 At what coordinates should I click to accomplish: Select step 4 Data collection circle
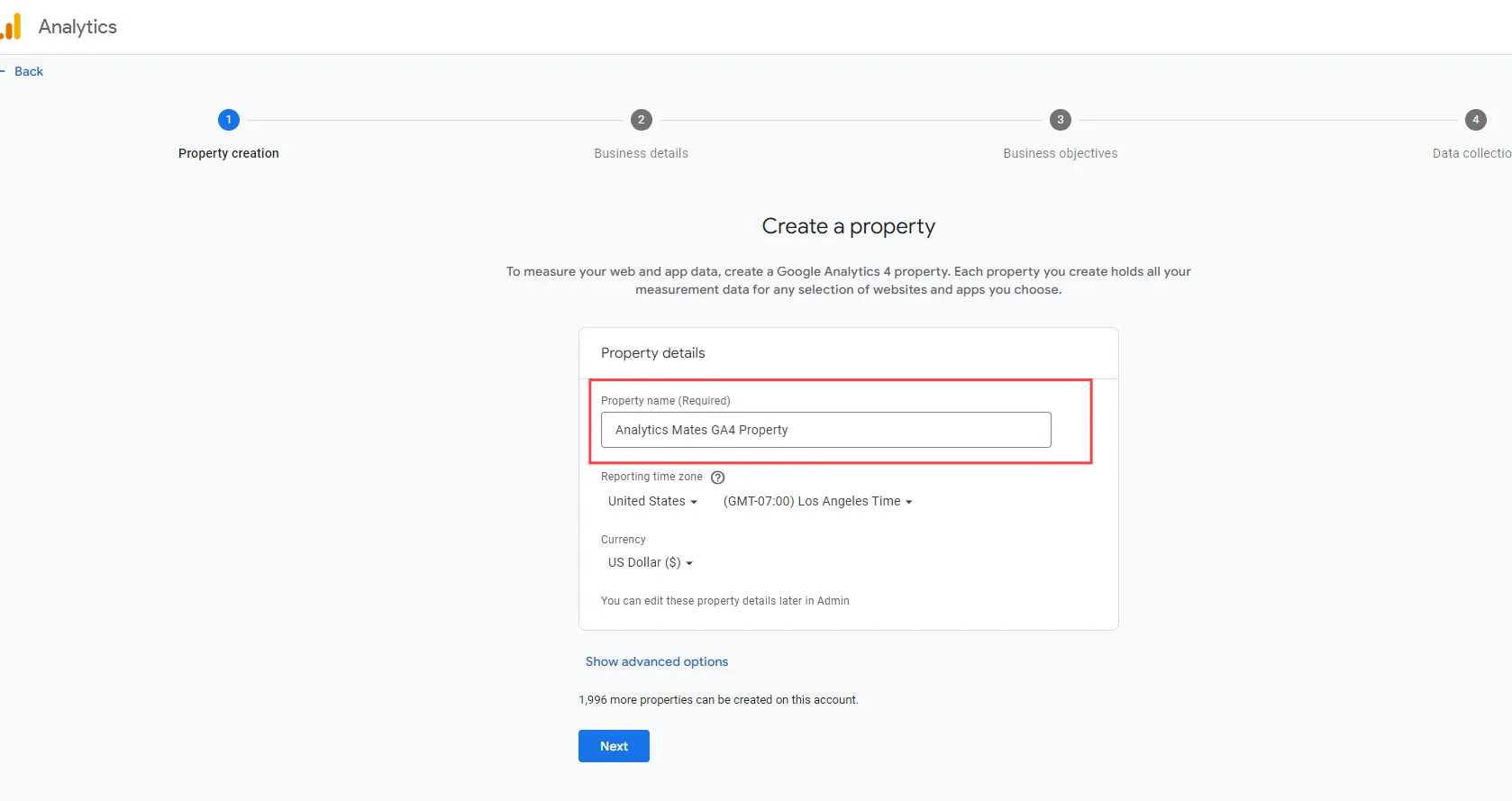coord(1476,119)
